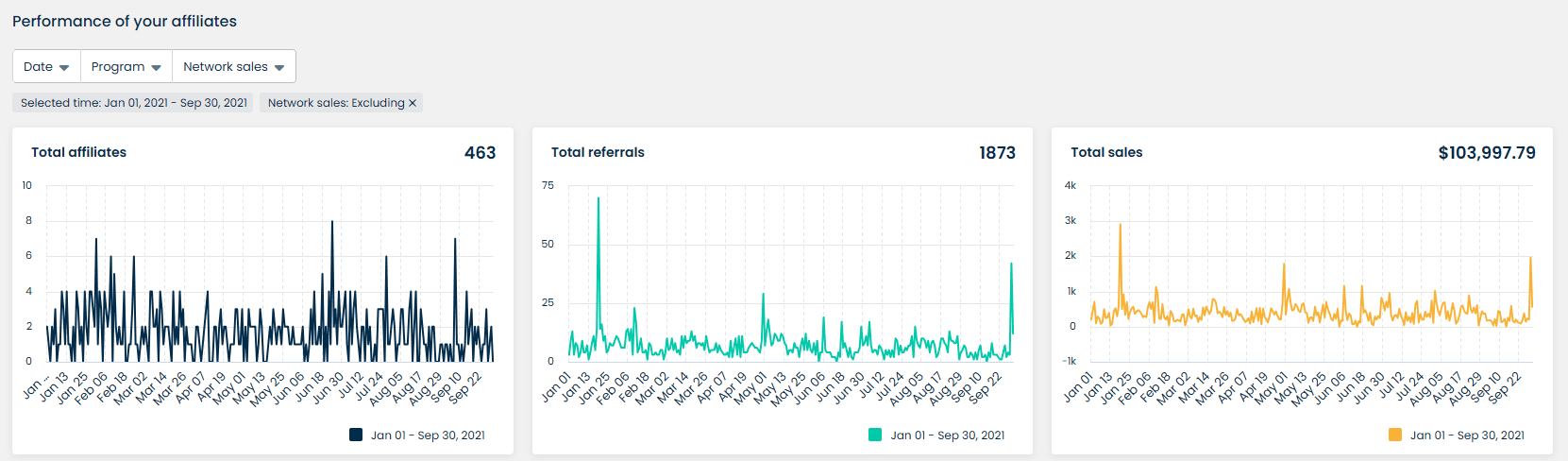Click the Total sales card title
The width and height of the screenshot is (1568, 461).
pos(1106,152)
